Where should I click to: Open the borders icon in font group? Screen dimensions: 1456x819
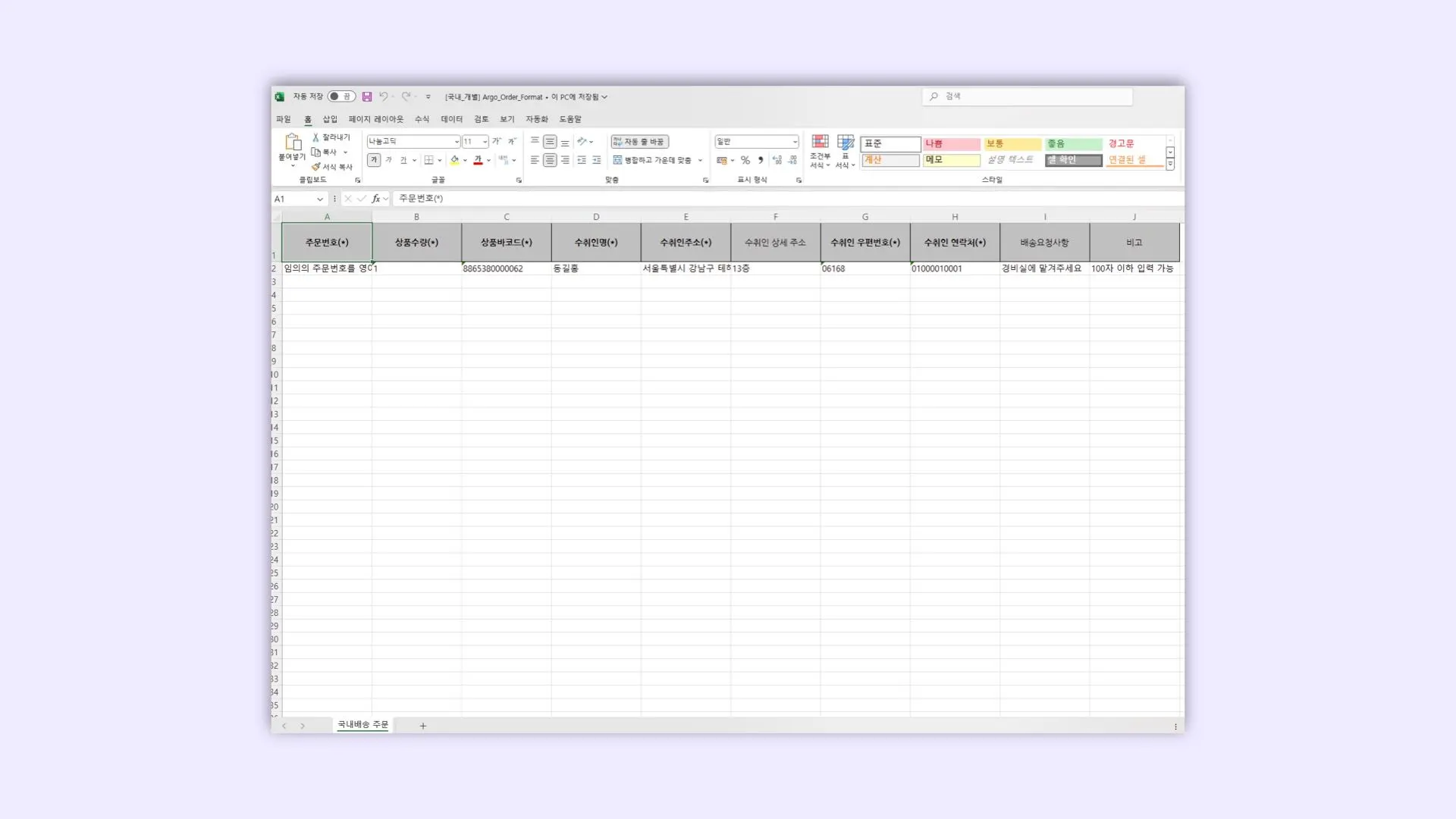(429, 160)
